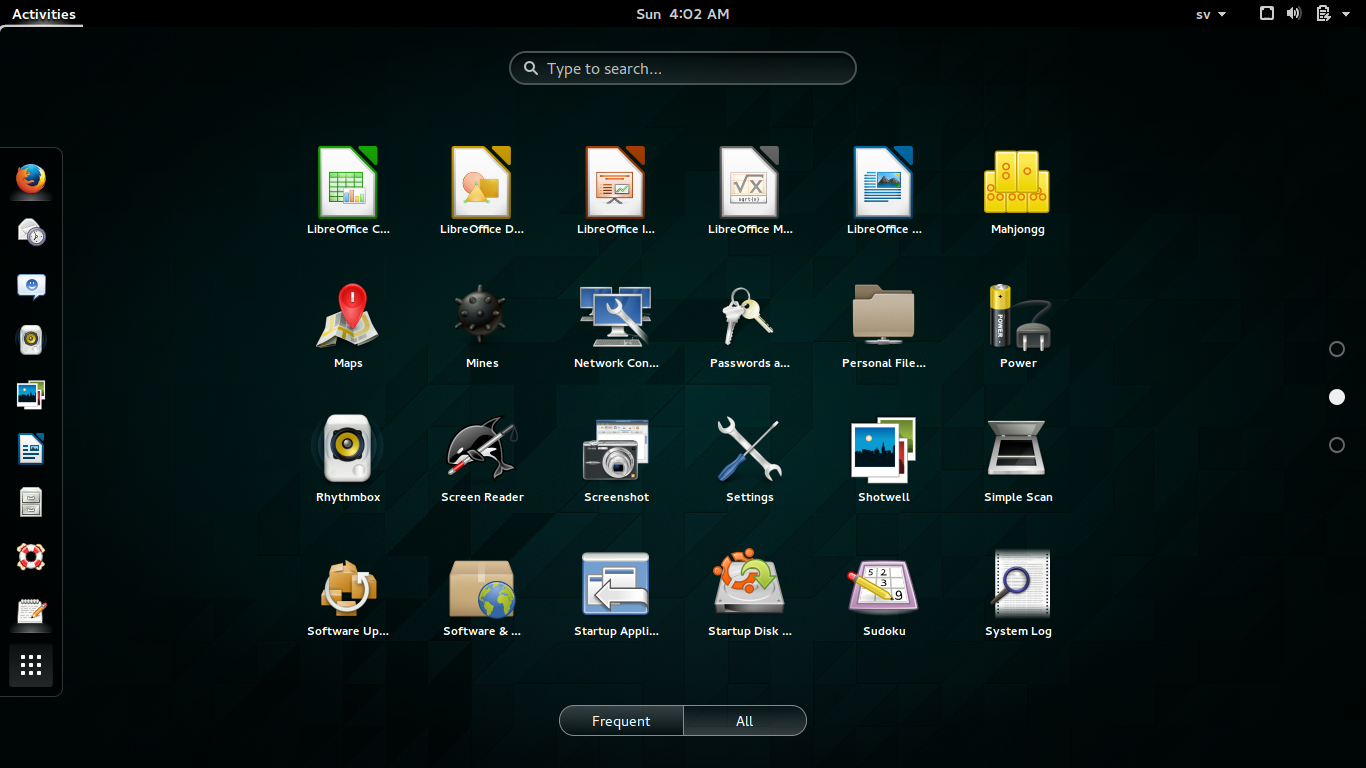
Task: Click the volume icon in top bar
Action: [x=1294, y=14]
